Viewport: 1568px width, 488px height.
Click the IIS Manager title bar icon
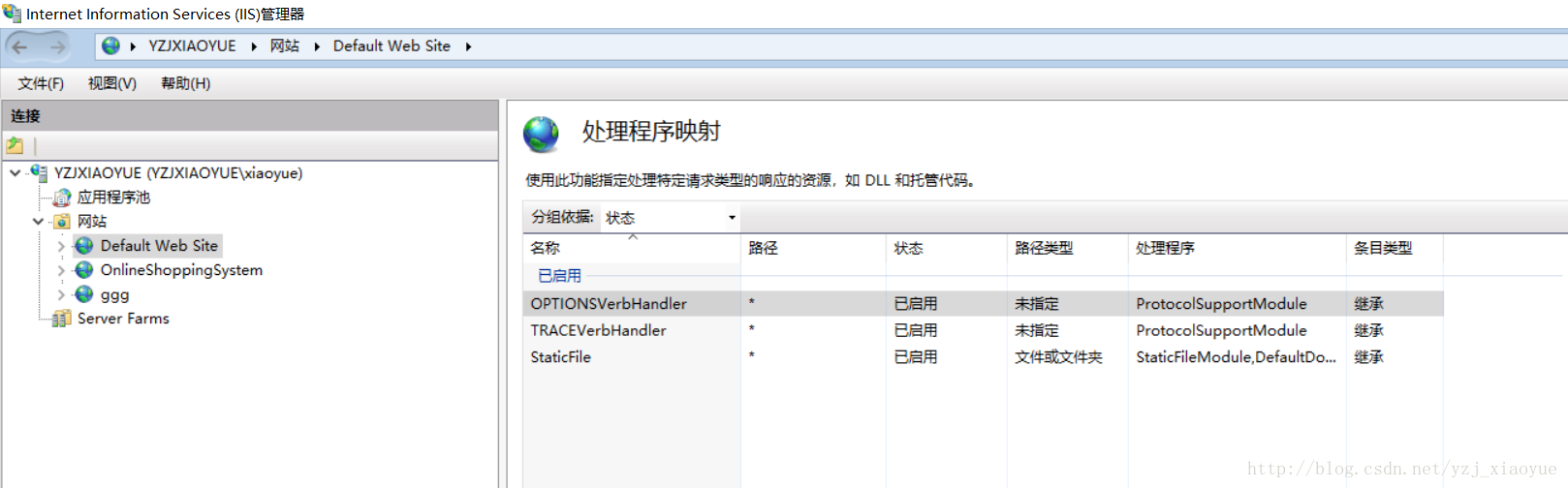(12, 14)
